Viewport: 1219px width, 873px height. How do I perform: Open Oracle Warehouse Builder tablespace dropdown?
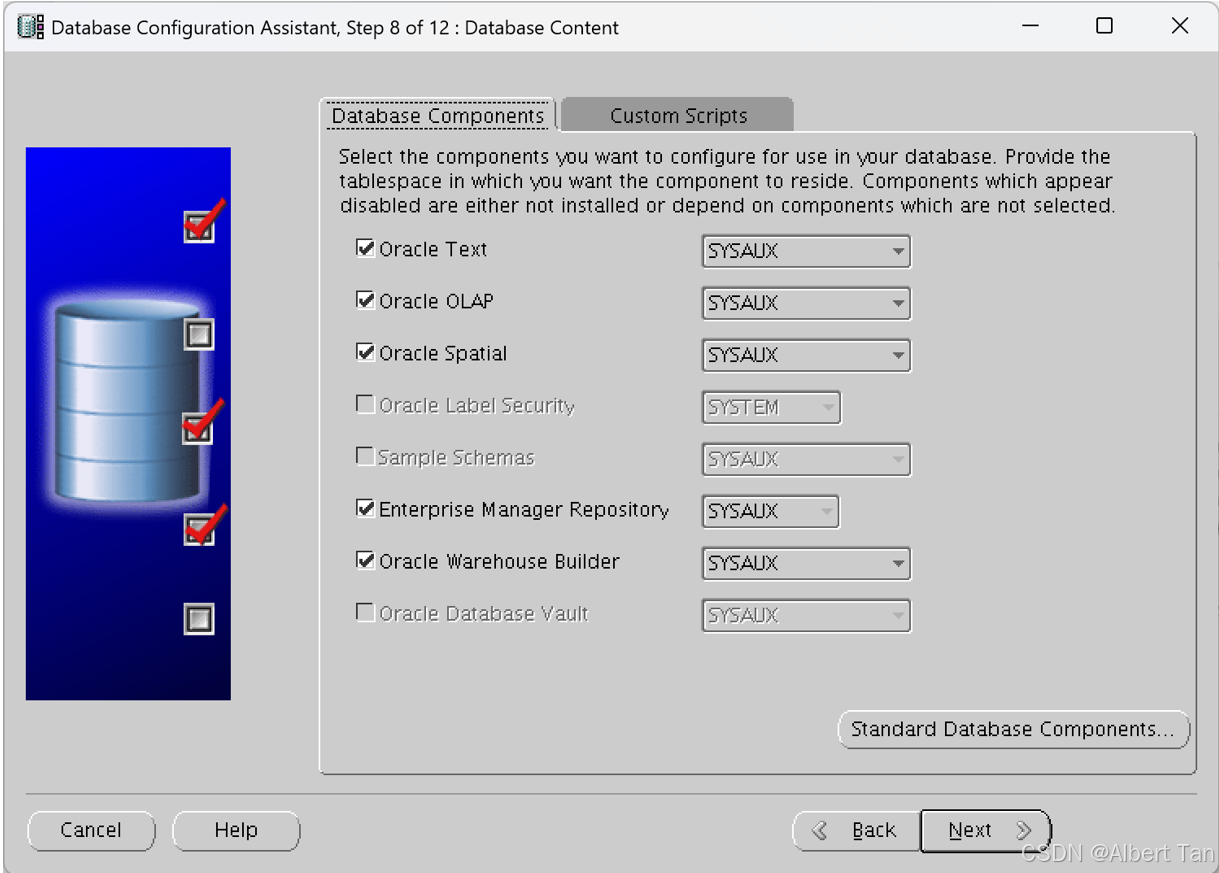click(806, 563)
